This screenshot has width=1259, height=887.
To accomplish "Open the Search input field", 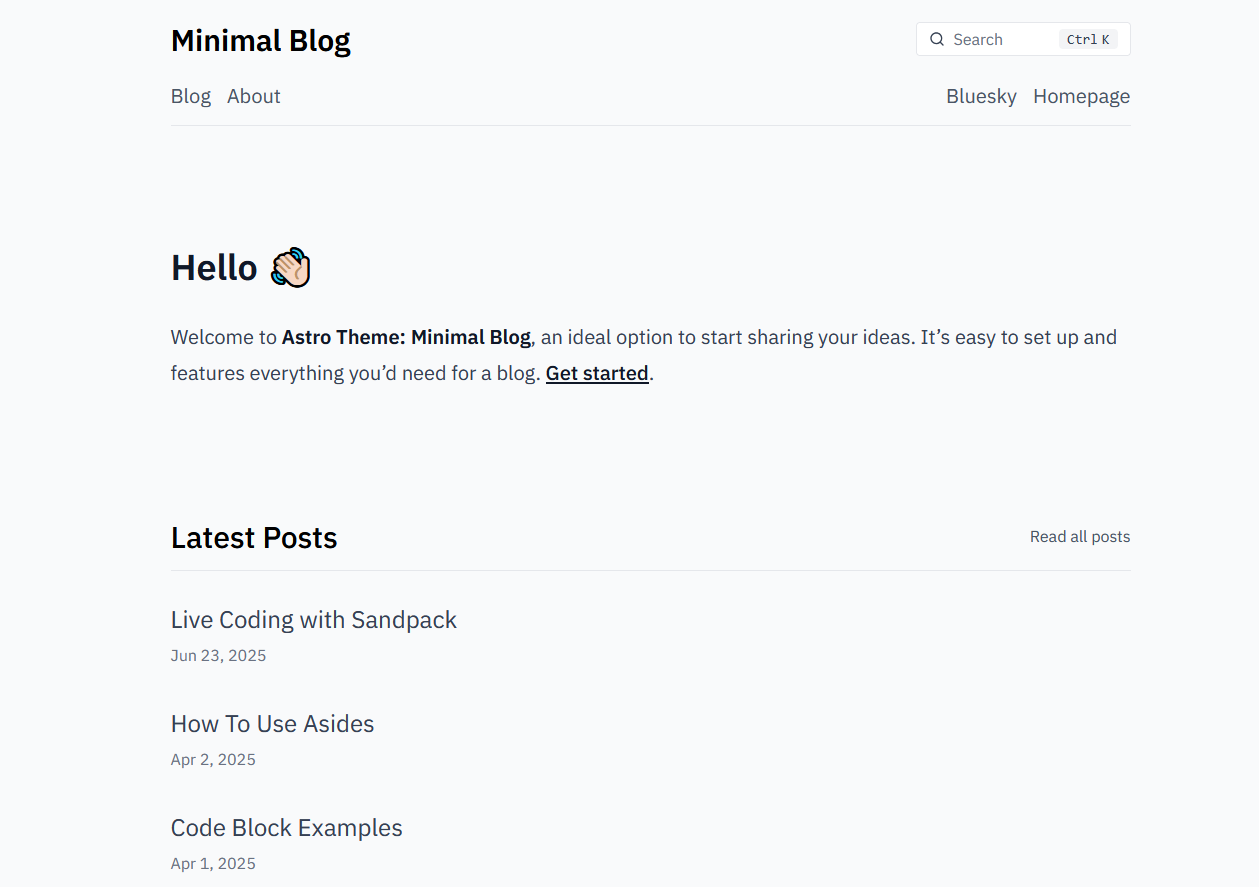I will point(1000,39).
